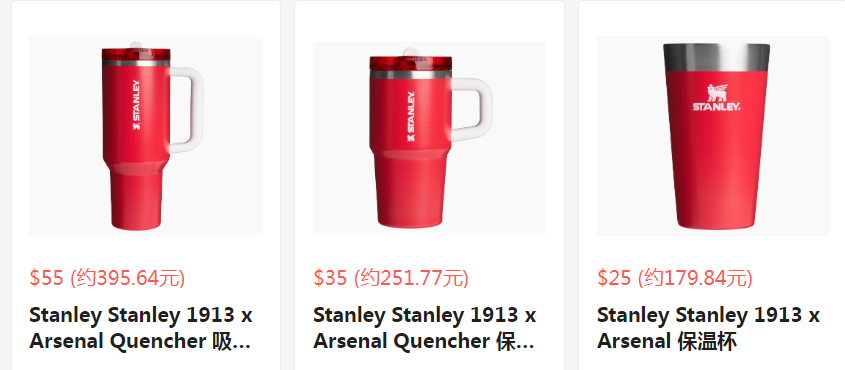
Task: Click the 约395.64元 converted price
Action: pyautogui.click(x=128, y=278)
